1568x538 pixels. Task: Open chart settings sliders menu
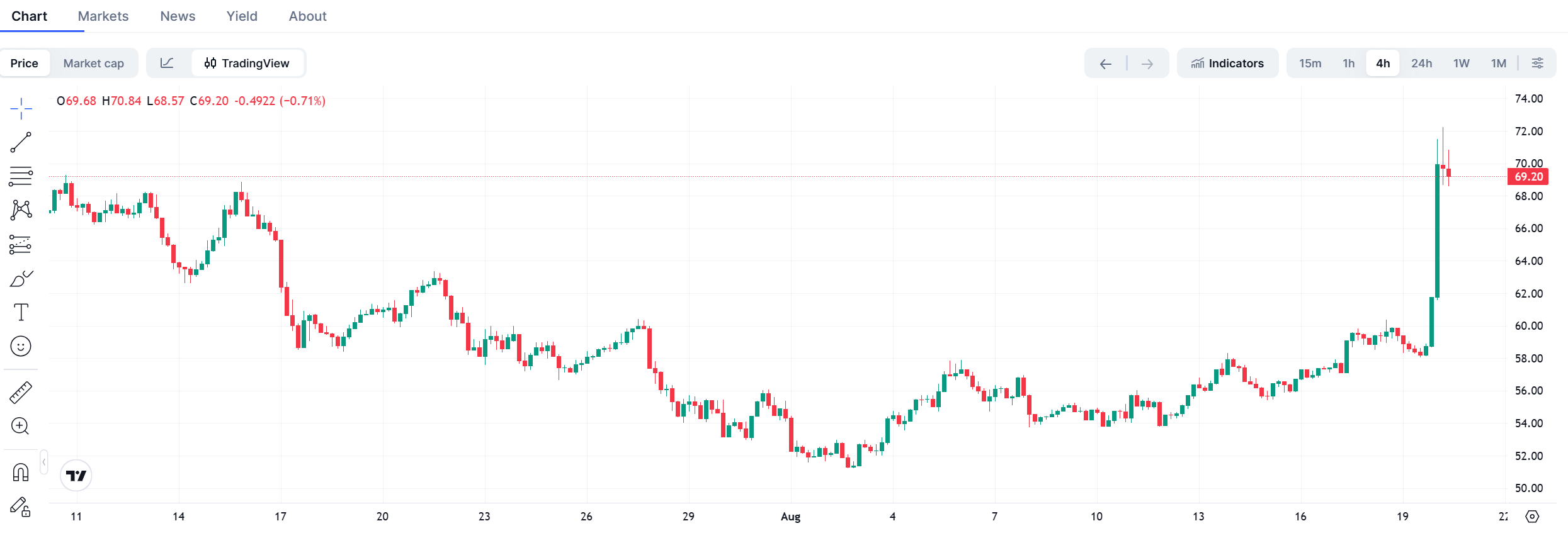point(1537,63)
